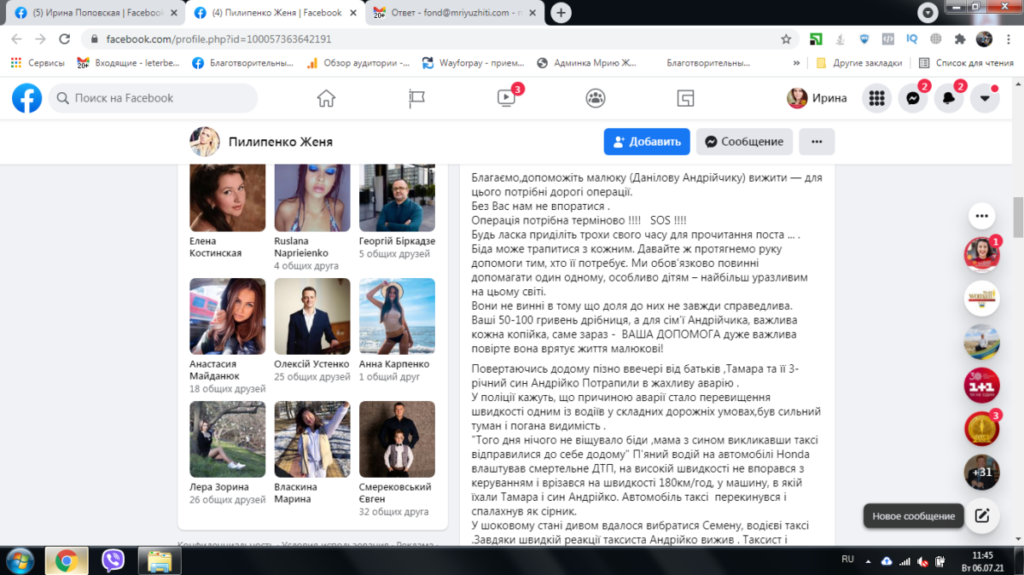Click the new message compose icon
This screenshot has height=575, width=1024.
(981, 516)
